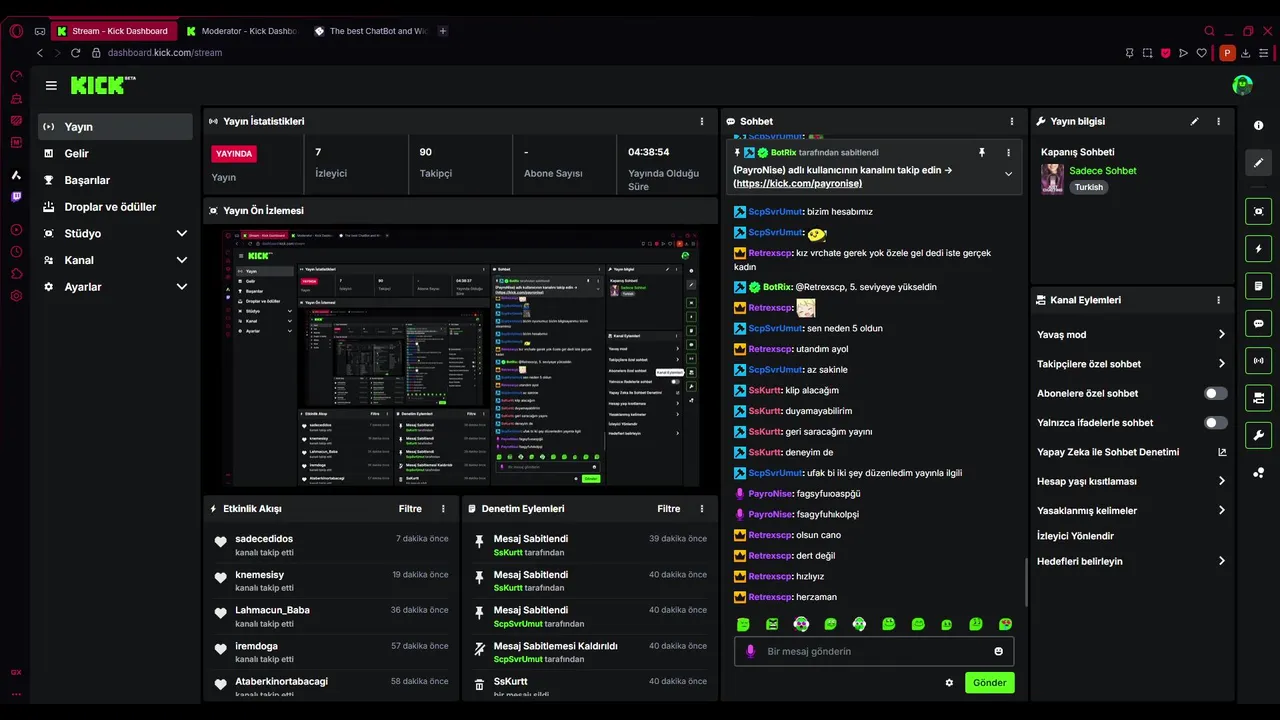Select the pencil edit icon in right toolbar
The image size is (1280, 720).
[1258, 162]
